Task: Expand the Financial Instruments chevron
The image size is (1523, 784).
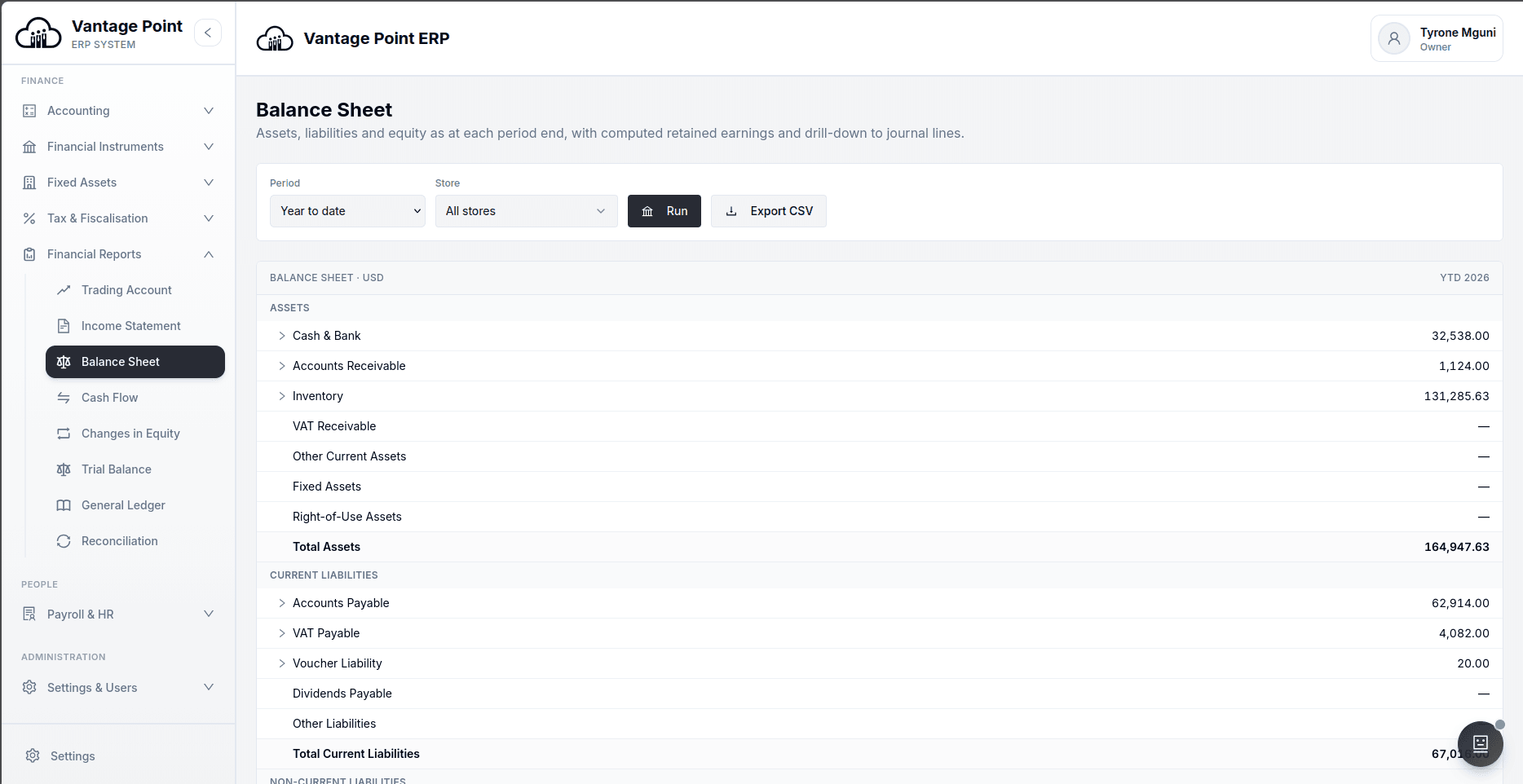Action: (209, 147)
